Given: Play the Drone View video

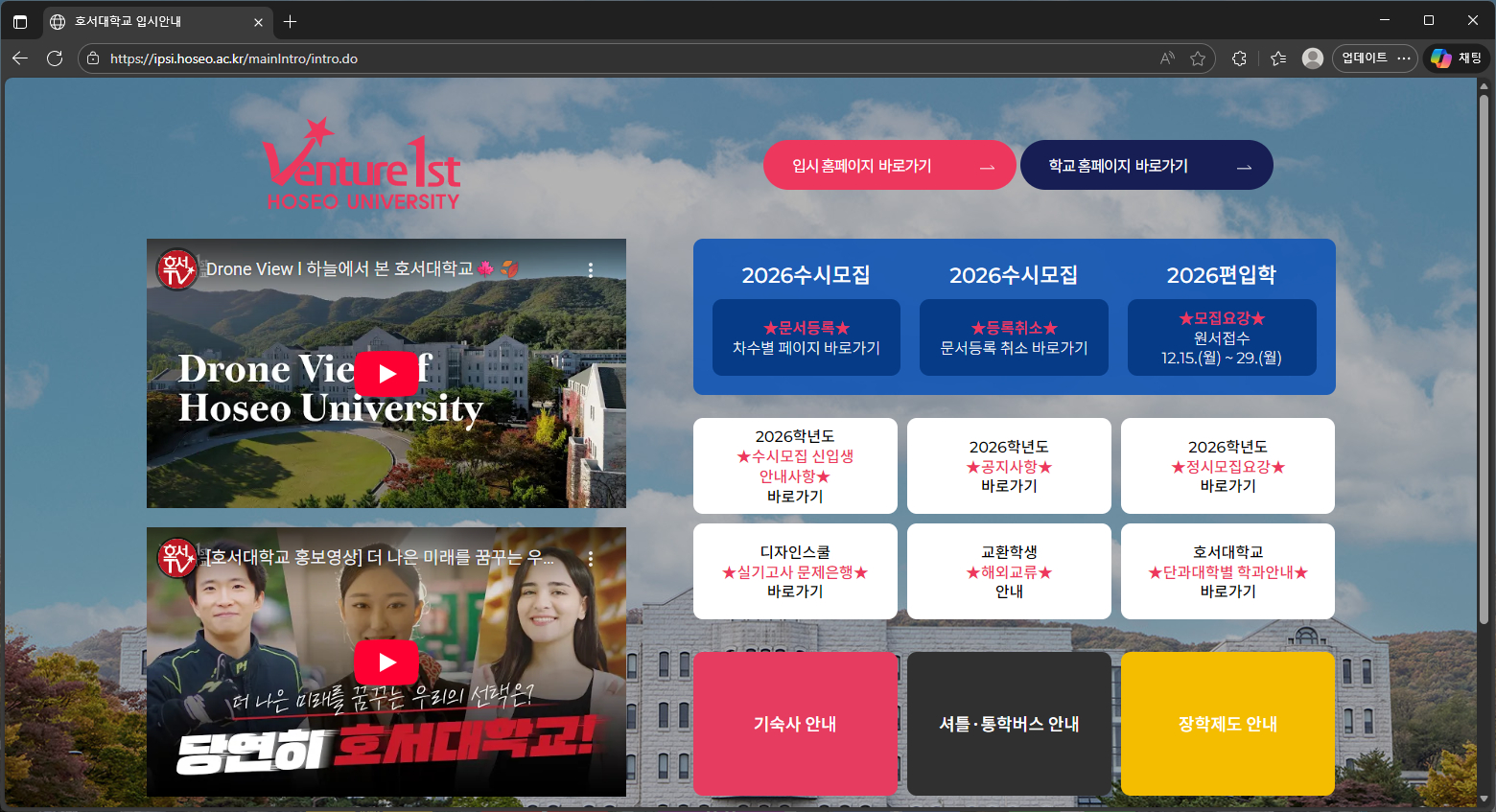Looking at the screenshot, I should point(386,374).
